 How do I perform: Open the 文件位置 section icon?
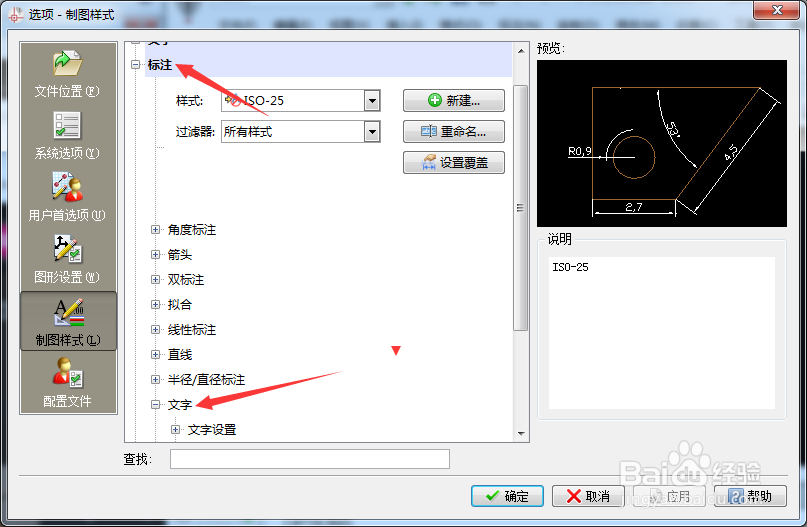(67, 63)
